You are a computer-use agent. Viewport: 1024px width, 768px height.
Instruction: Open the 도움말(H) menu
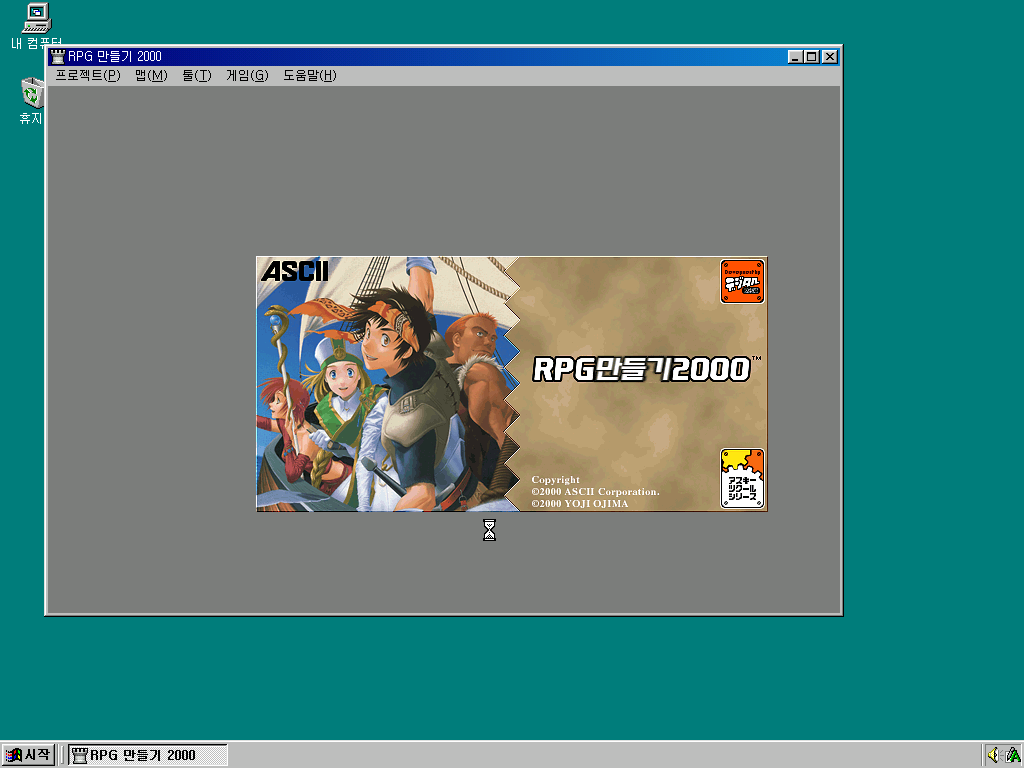(x=310, y=76)
